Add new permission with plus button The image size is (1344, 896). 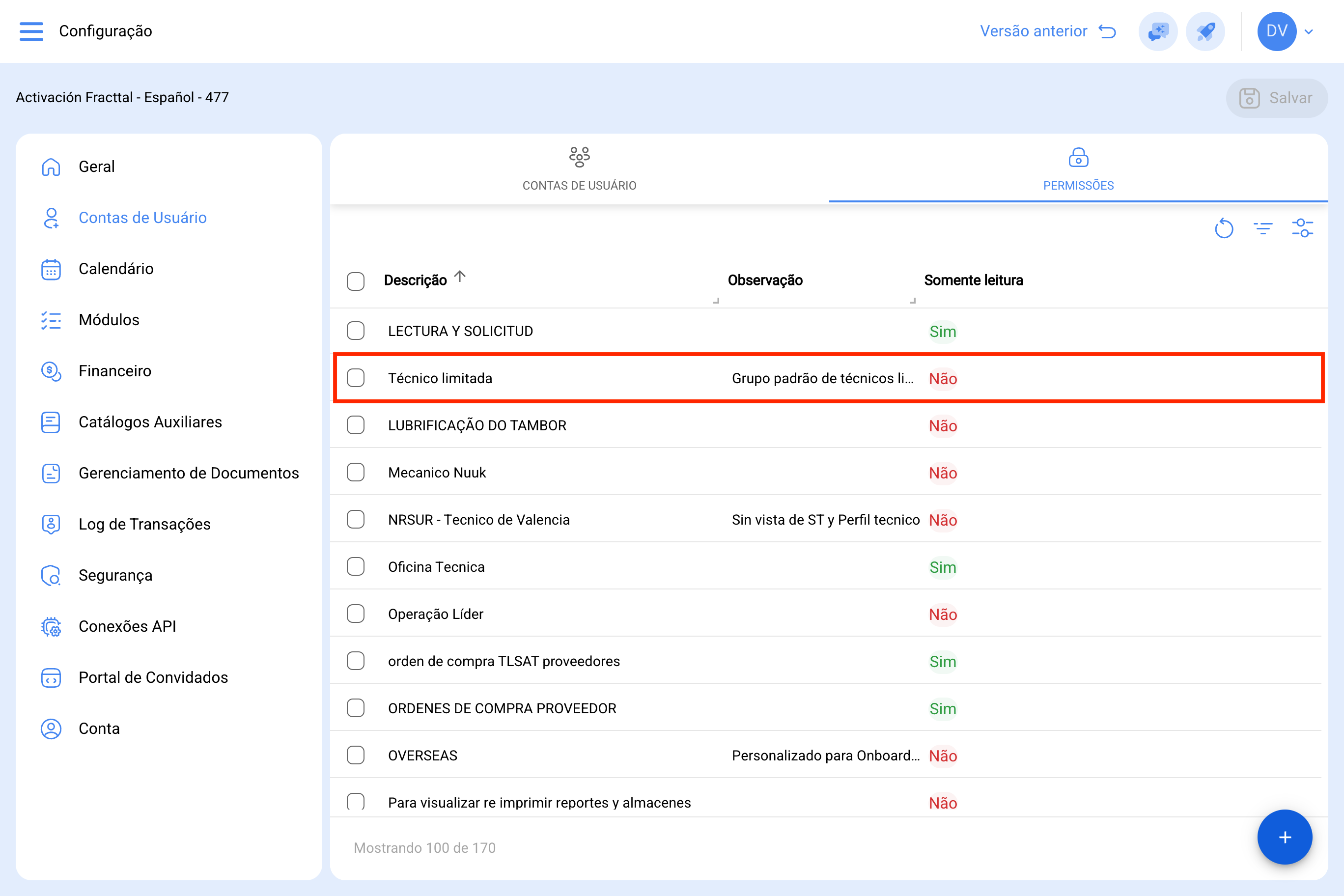pyautogui.click(x=1285, y=837)
